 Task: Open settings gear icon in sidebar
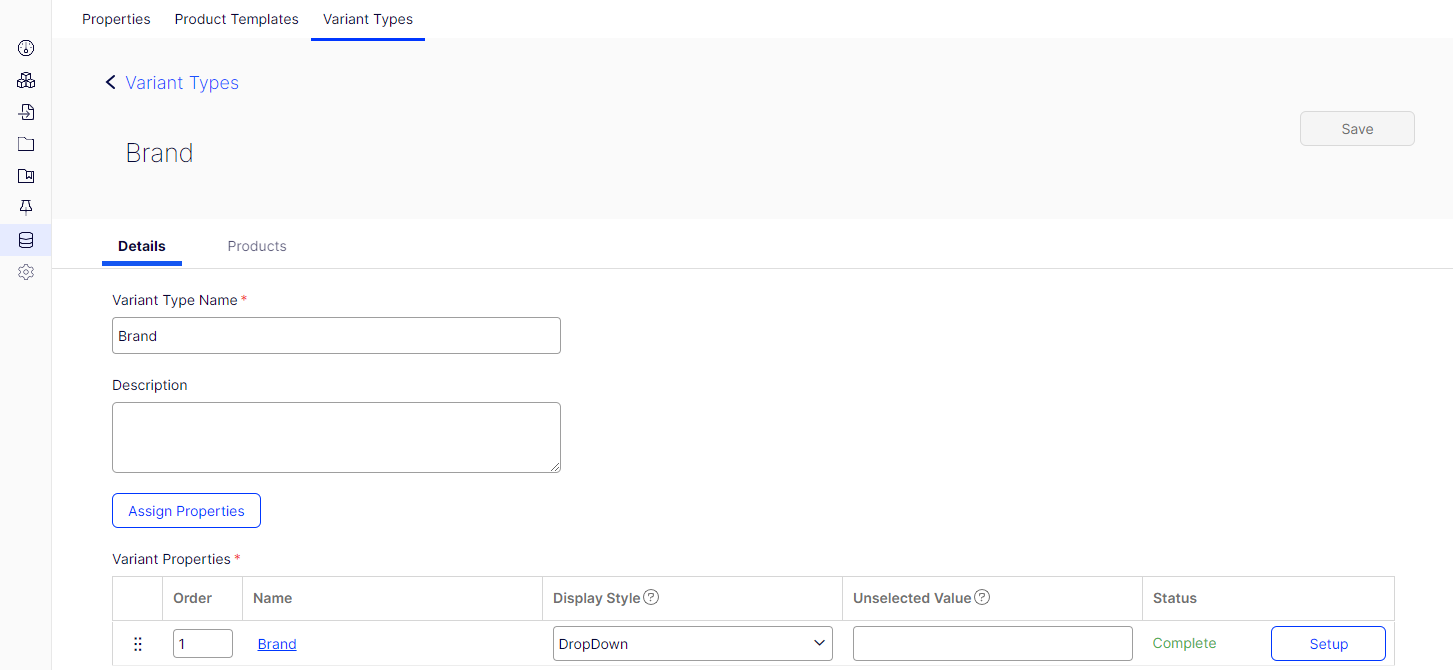pos(26,272)
